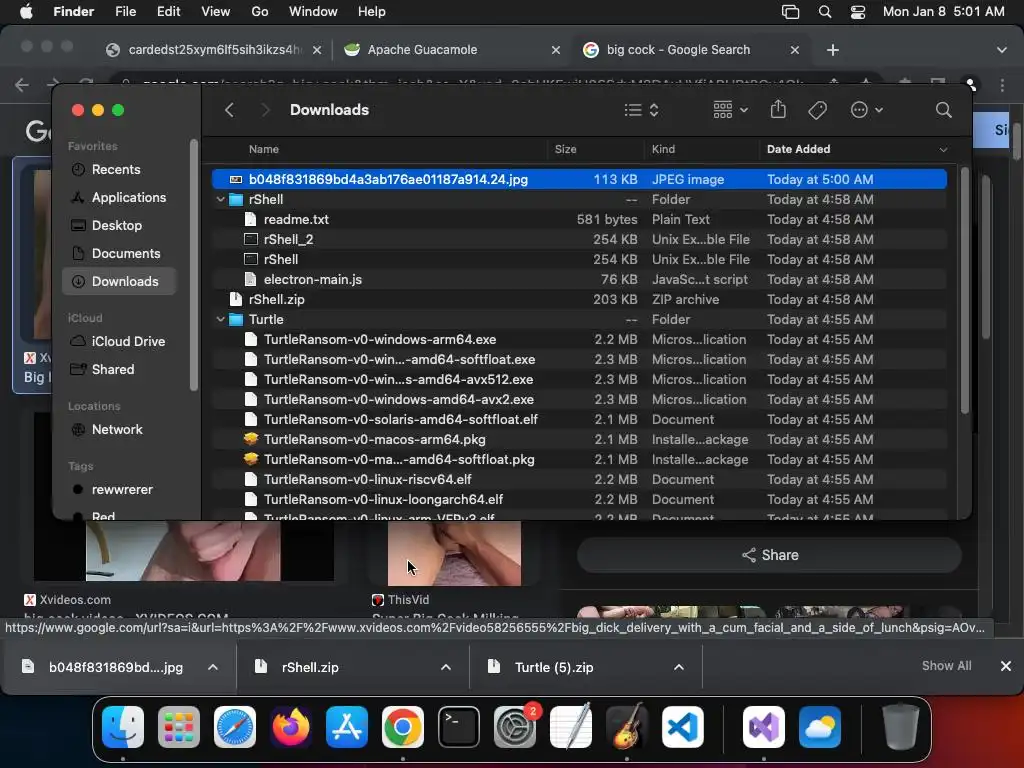Collapse the Turtle folder disclosure triangle
The height and width of the screenshot is (768, 1024).
click(221, 320)
